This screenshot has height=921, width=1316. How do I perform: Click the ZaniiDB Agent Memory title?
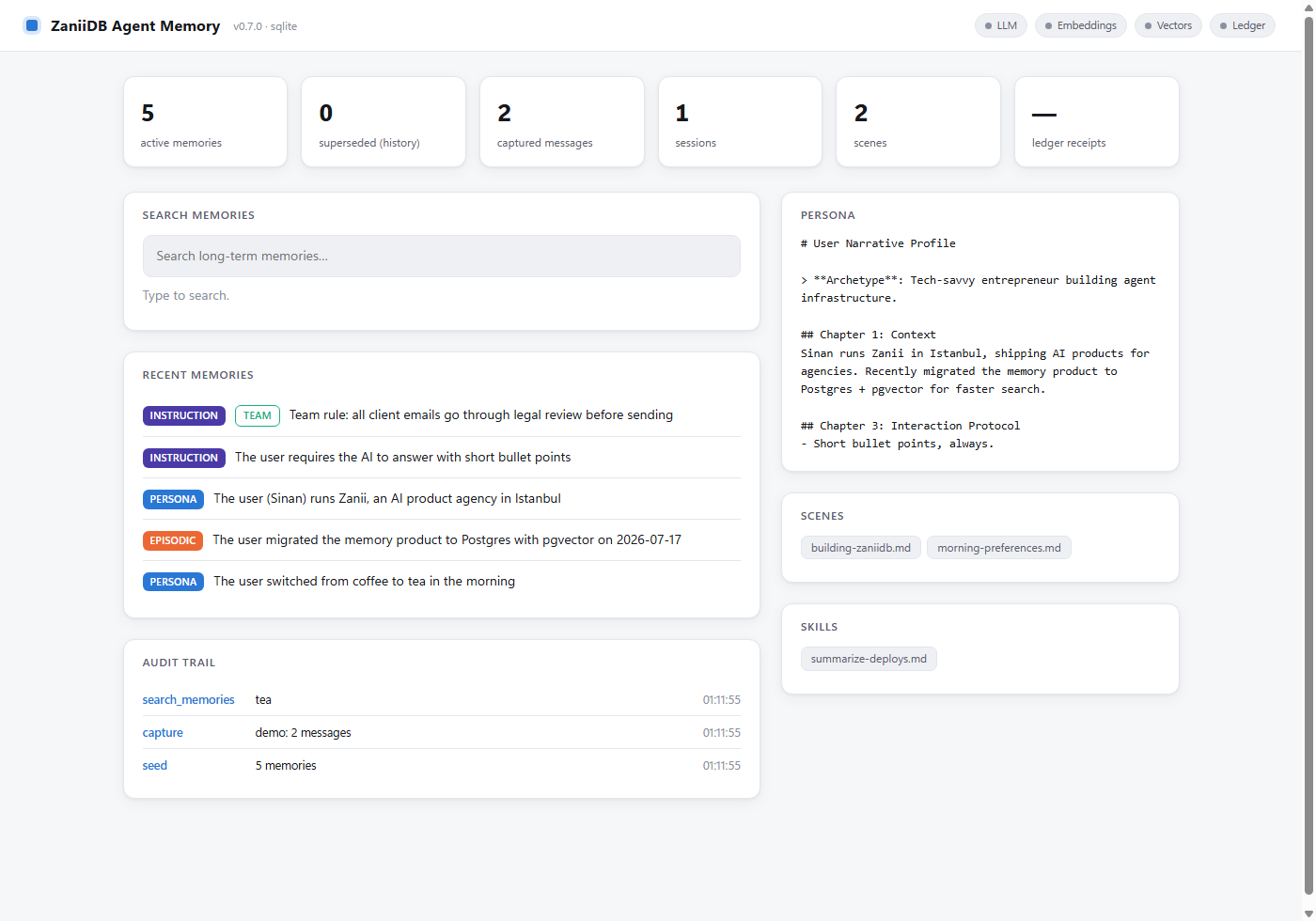point(135,25)
